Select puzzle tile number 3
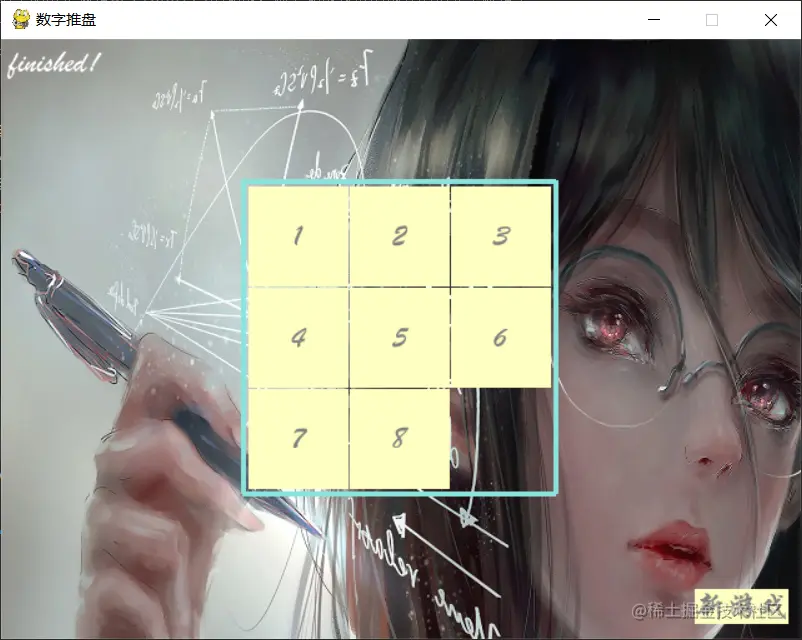 [x=501, y=236]
